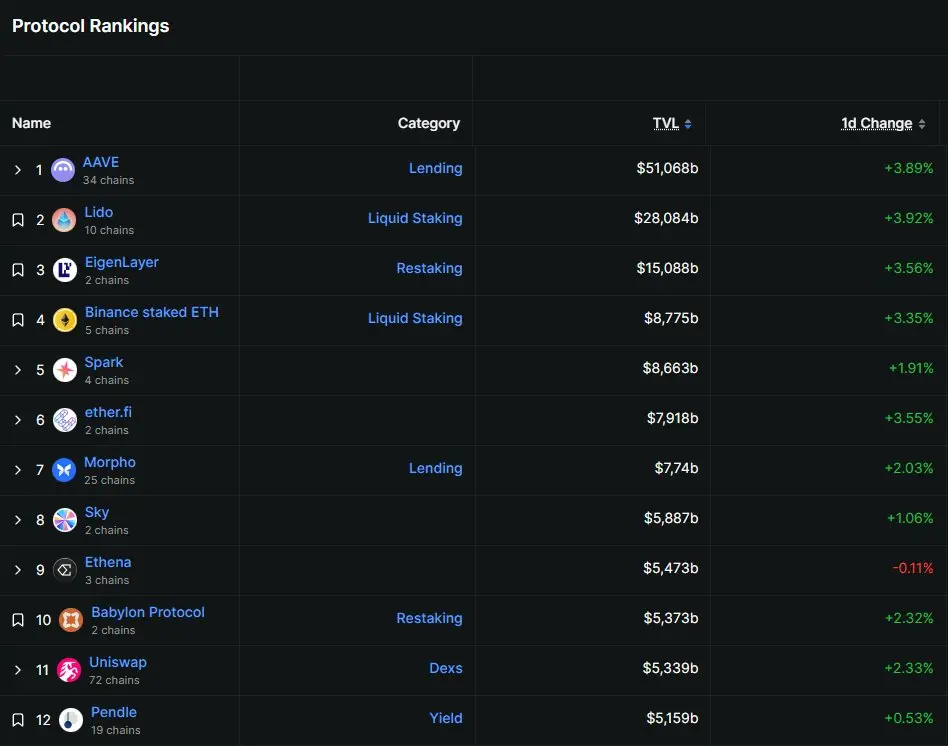
Task: Click the EigenLayer logo icon
Action: pos(65,270)
